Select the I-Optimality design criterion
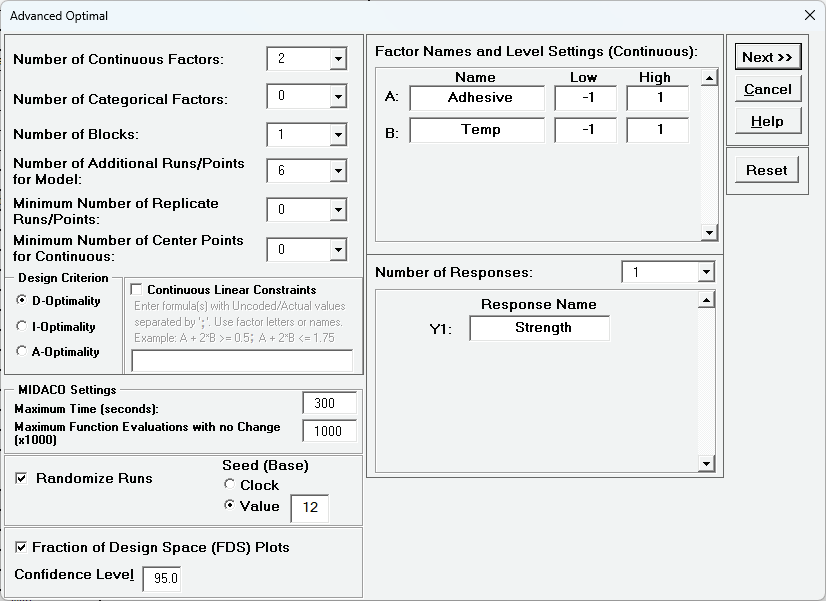Screen dimensions: 826x601 pos(22,326)
